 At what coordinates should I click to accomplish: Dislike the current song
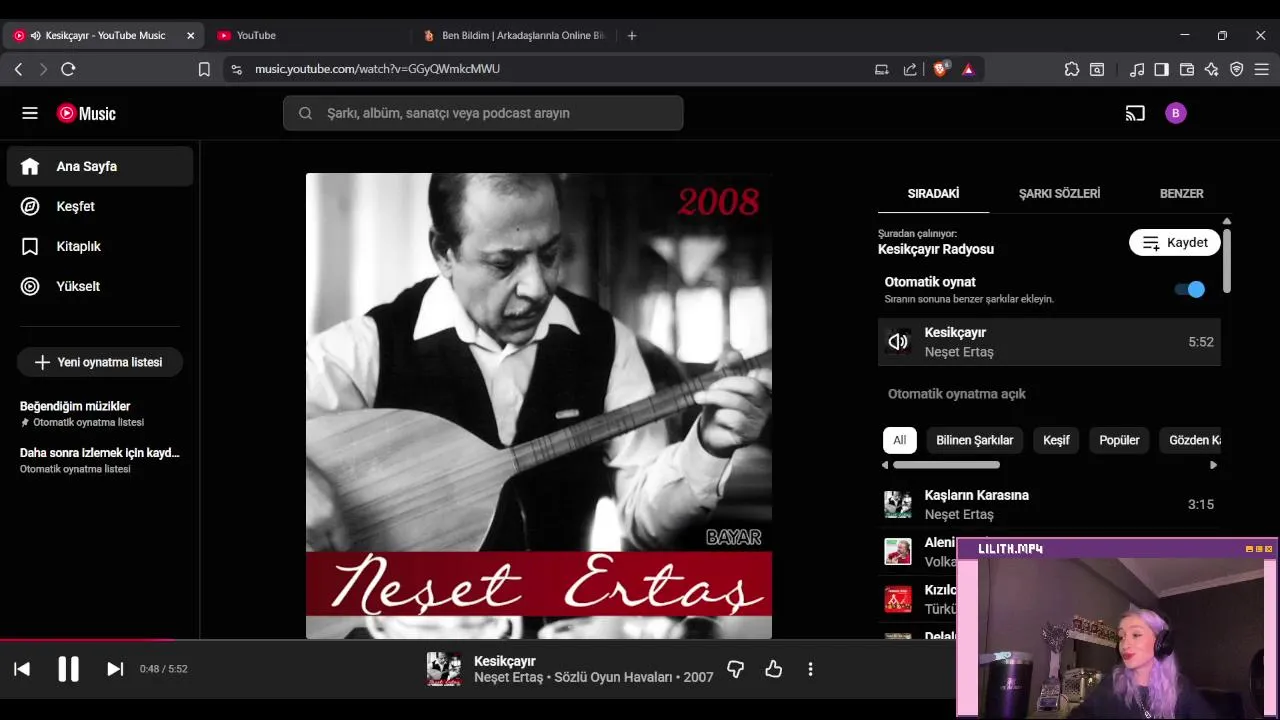coord(735,669)
